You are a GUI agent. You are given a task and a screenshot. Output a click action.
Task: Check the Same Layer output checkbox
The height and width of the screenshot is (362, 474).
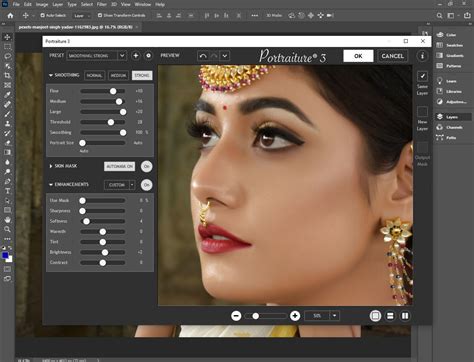(422, 76)
